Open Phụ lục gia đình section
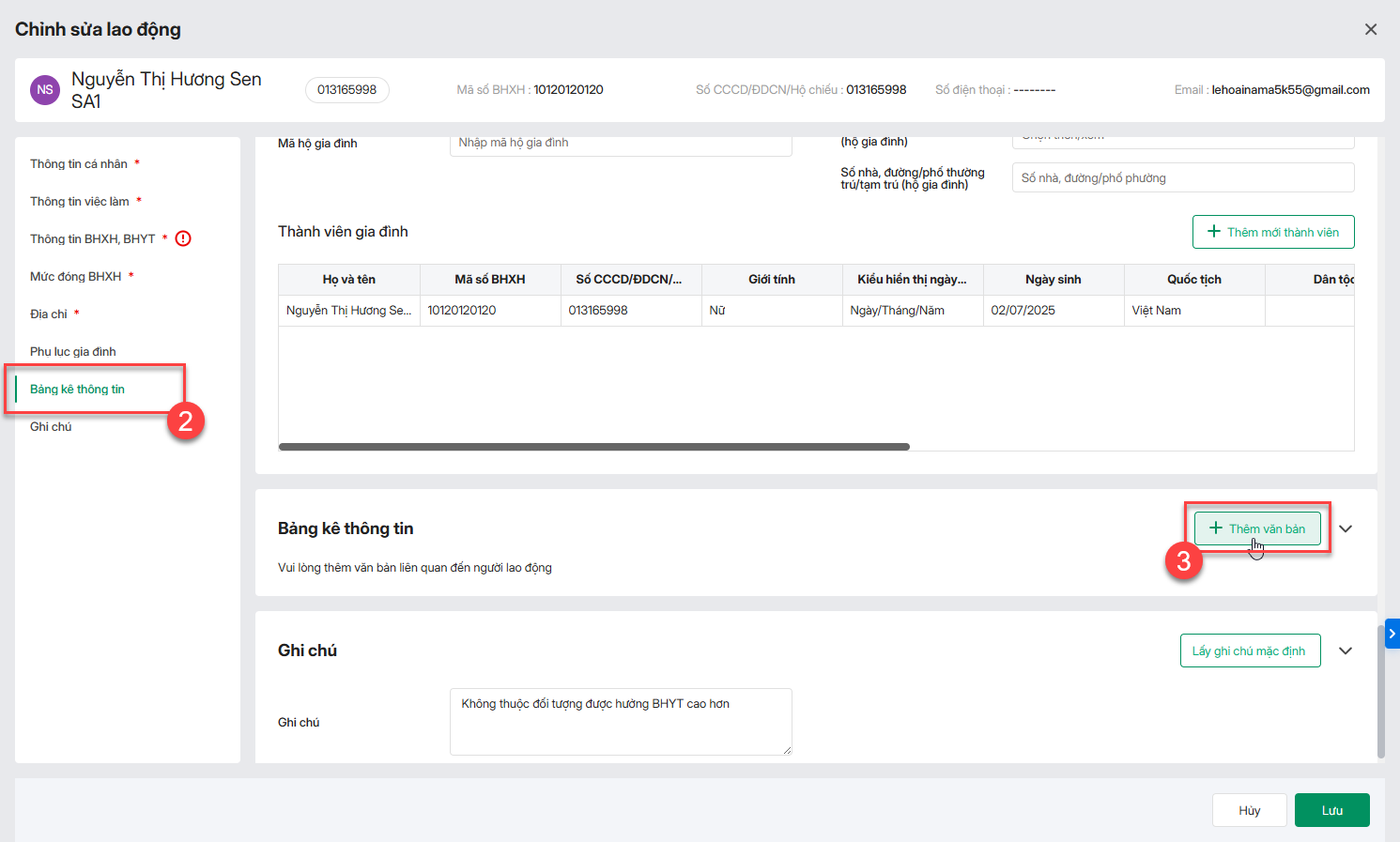The width and height of the screenshot is (1400, 842). click(73, 352)
